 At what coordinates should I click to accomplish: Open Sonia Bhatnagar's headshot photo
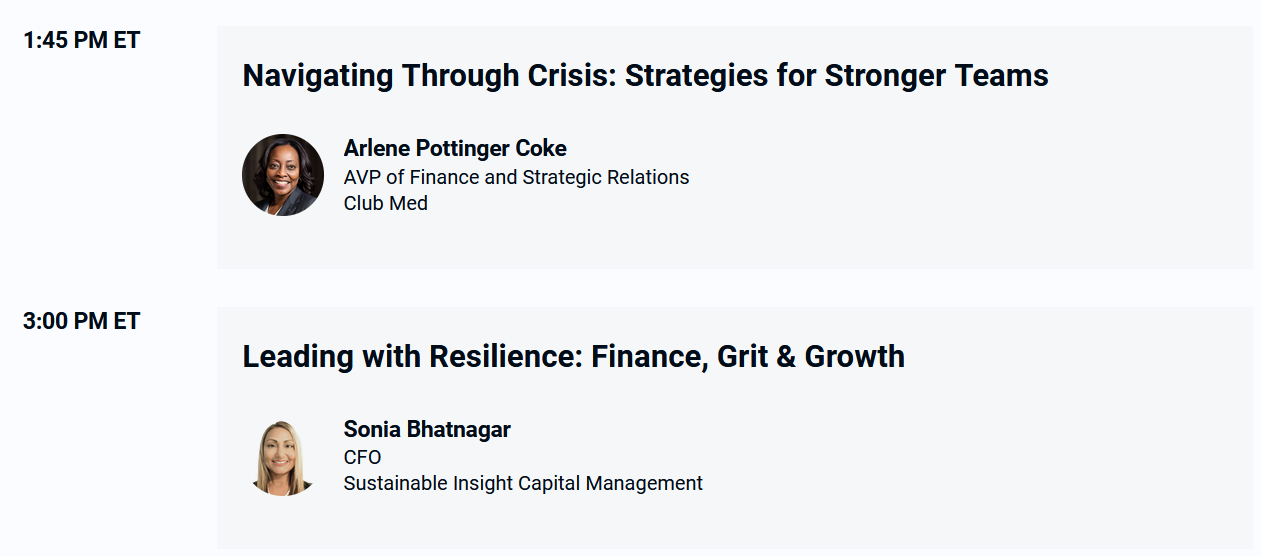(283, 457)
